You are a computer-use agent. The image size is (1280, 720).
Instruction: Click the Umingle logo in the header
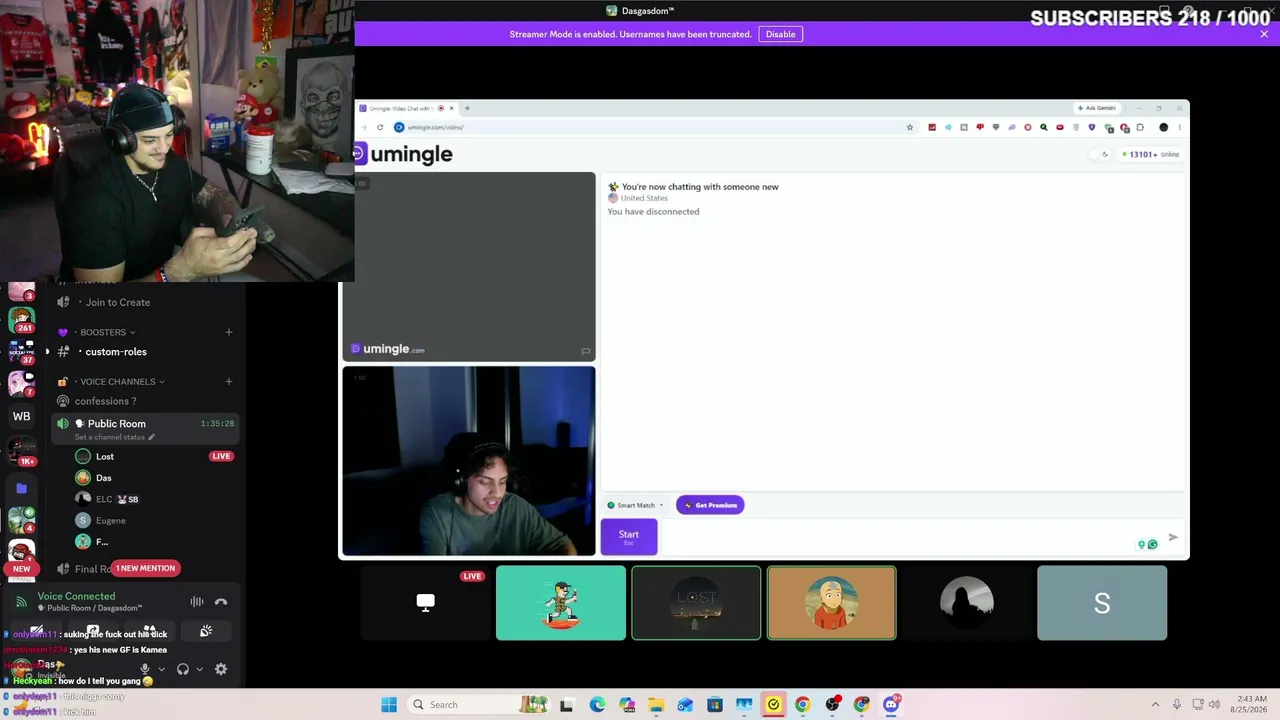pos(402,154)
